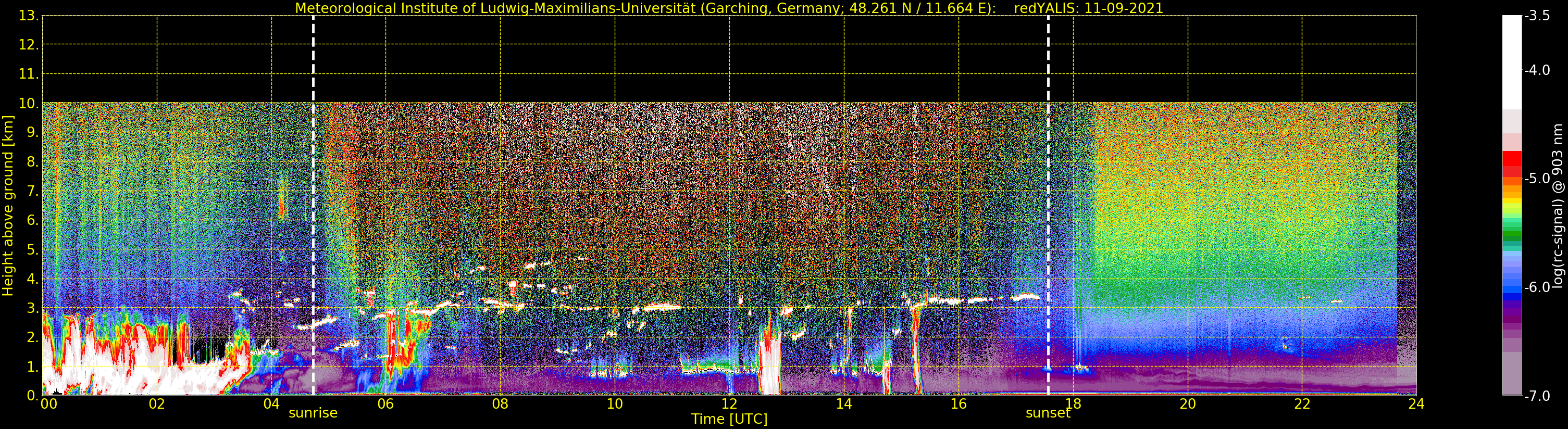Click the 'Time [UTC]' axis label
The width and height of the screenshot is (1568, 429).
coord(729,419)
